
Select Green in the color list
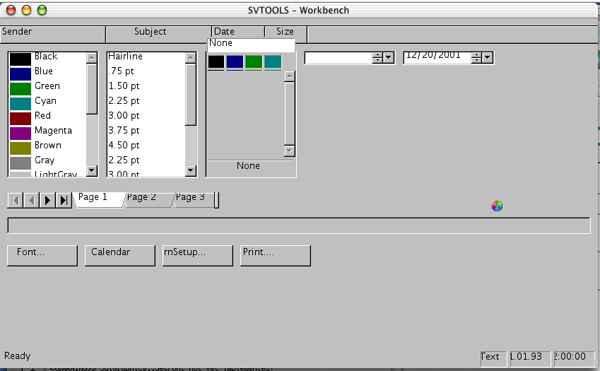47,87
